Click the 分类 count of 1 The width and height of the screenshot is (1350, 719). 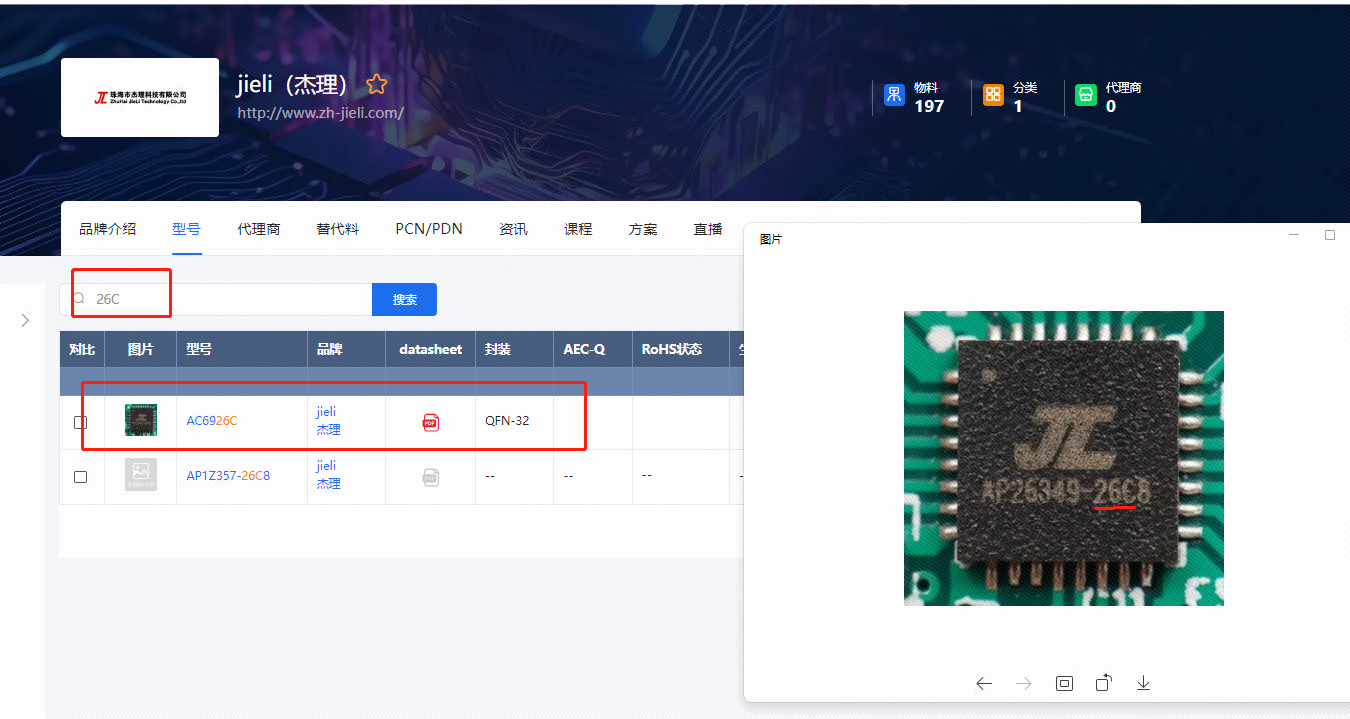pyautogui.click(x=1018, y=106)
